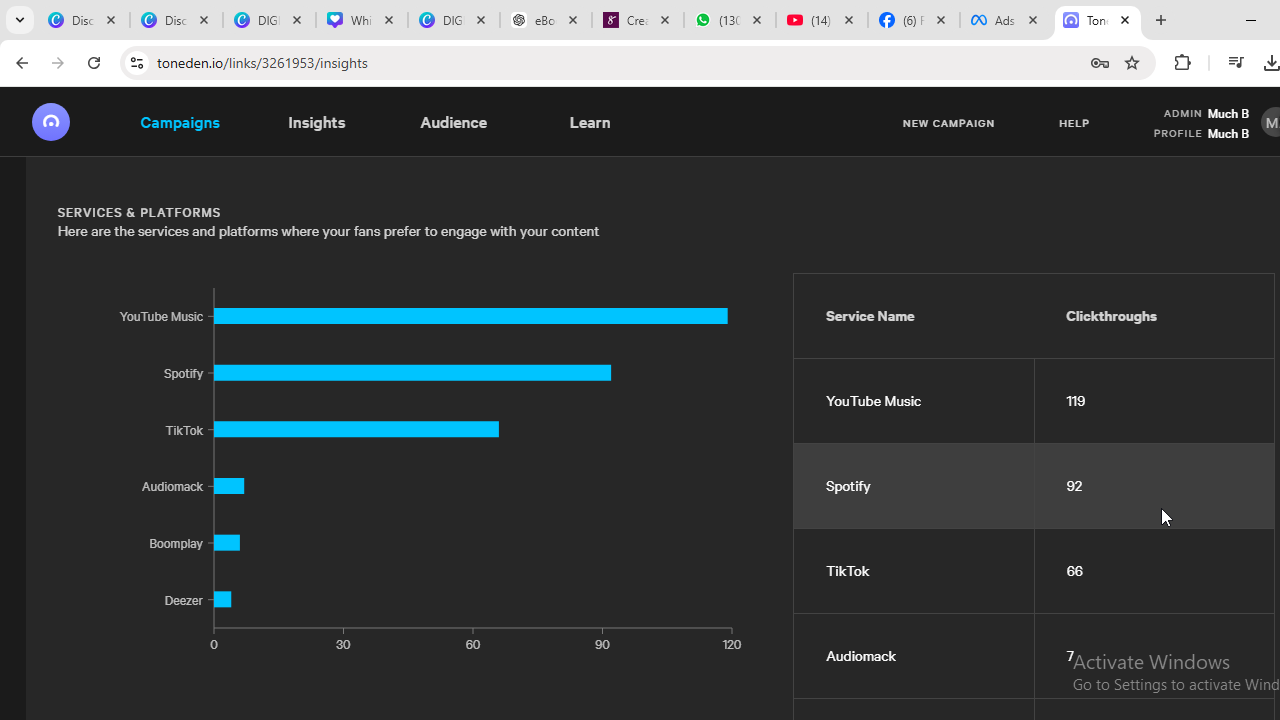Close the eBo tab
Image resolution: width=1280 pixels, height=720 pixels.
pyautogui.click(x=573, y=20)
